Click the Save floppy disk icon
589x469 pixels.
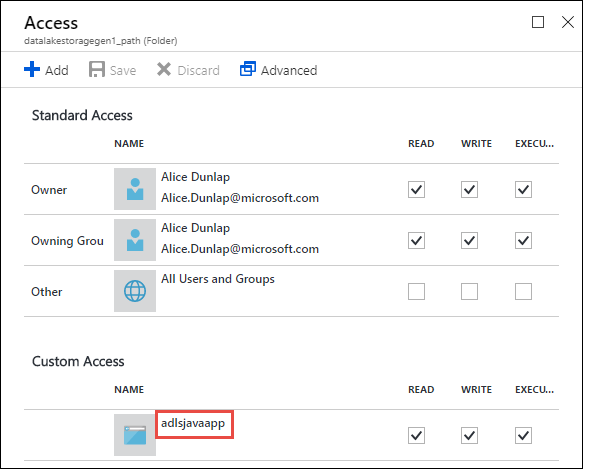97,69
